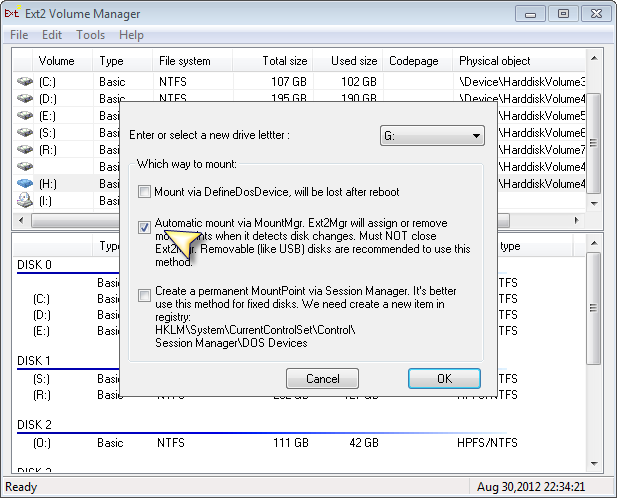Open the Edit menu
The height and width of the screenshot is (498, 617).
[x=52, y=35]
